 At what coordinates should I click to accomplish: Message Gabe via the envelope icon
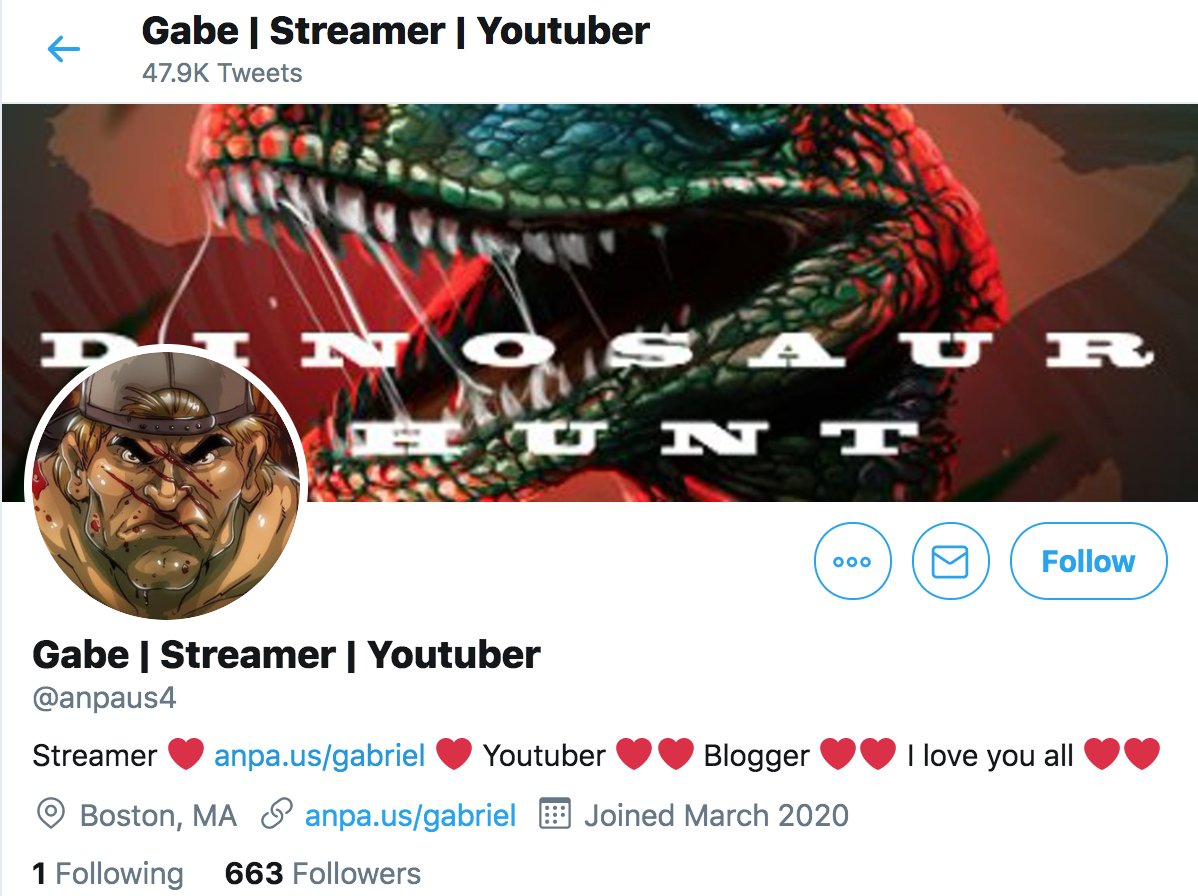pyautogui.click(x=950, y=561)
